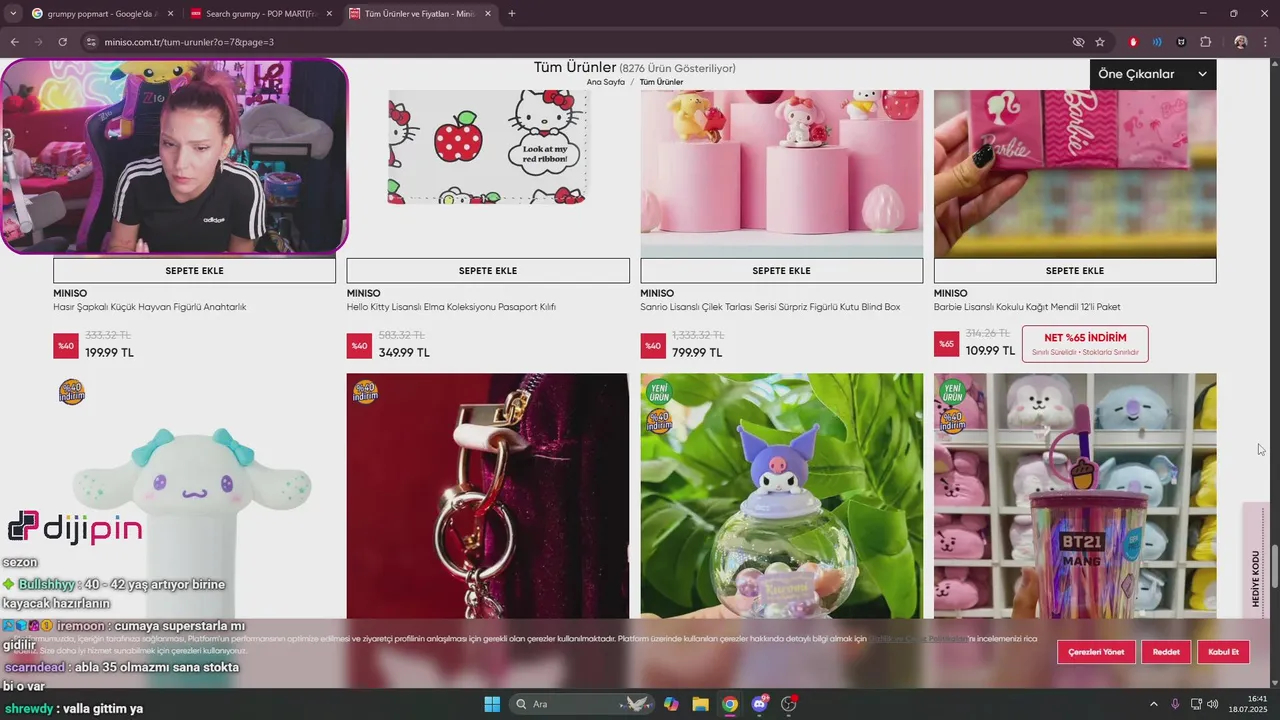This screenshot has width=1280, height=720.
Task: Click the taskbar 'Ara' search box
Action: click(580, 704)
